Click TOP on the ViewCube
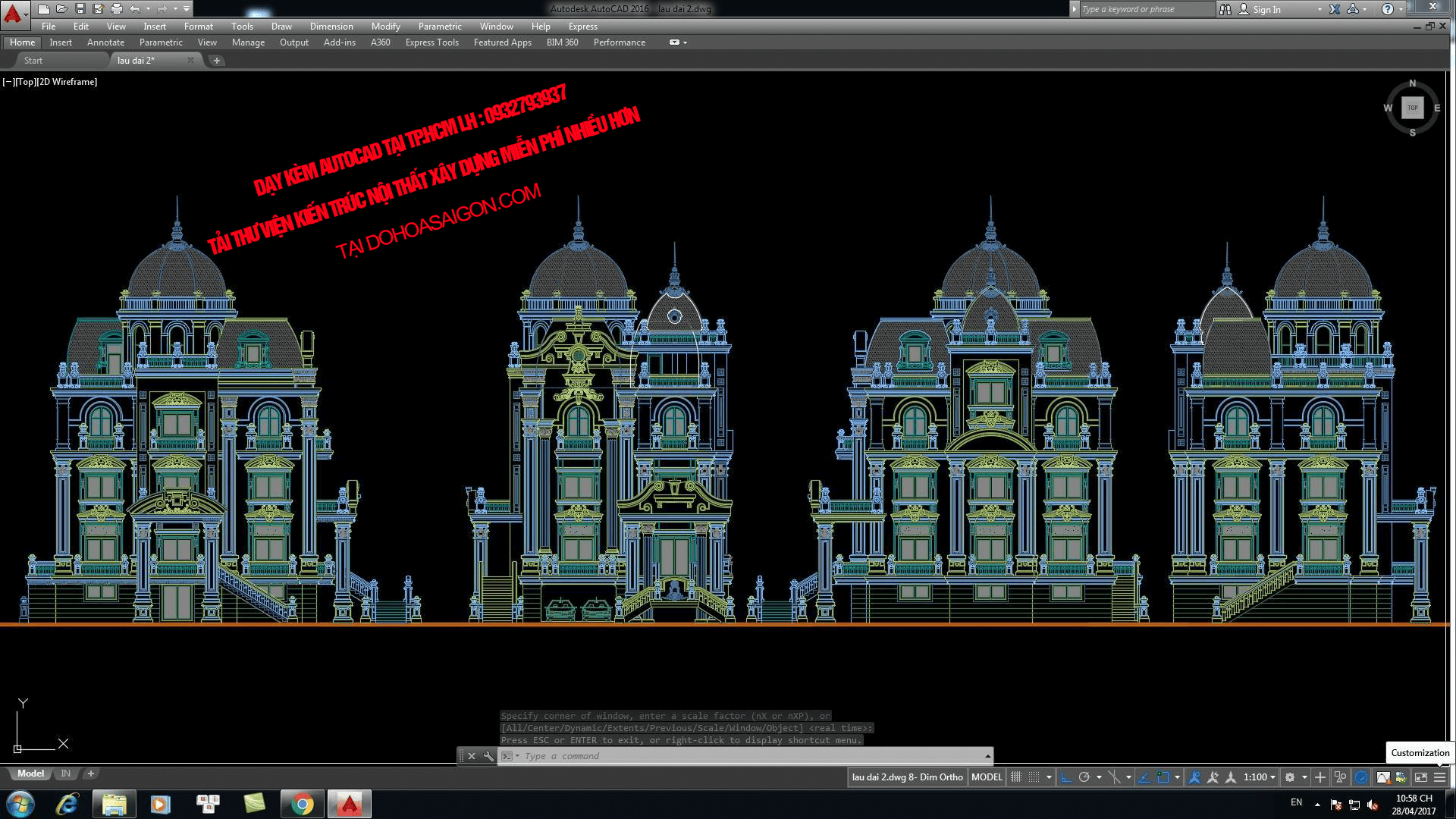Image resolution: width=1456 pixels, height=819 pixels. pos(1411,108)
